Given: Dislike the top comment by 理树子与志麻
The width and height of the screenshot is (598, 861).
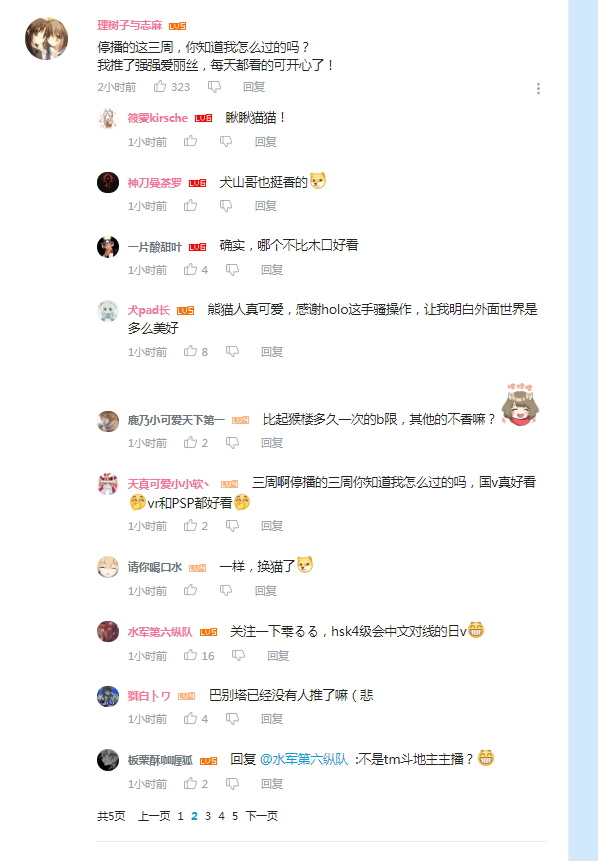Looking at the screenshot, I should click(x=214, y=87).
